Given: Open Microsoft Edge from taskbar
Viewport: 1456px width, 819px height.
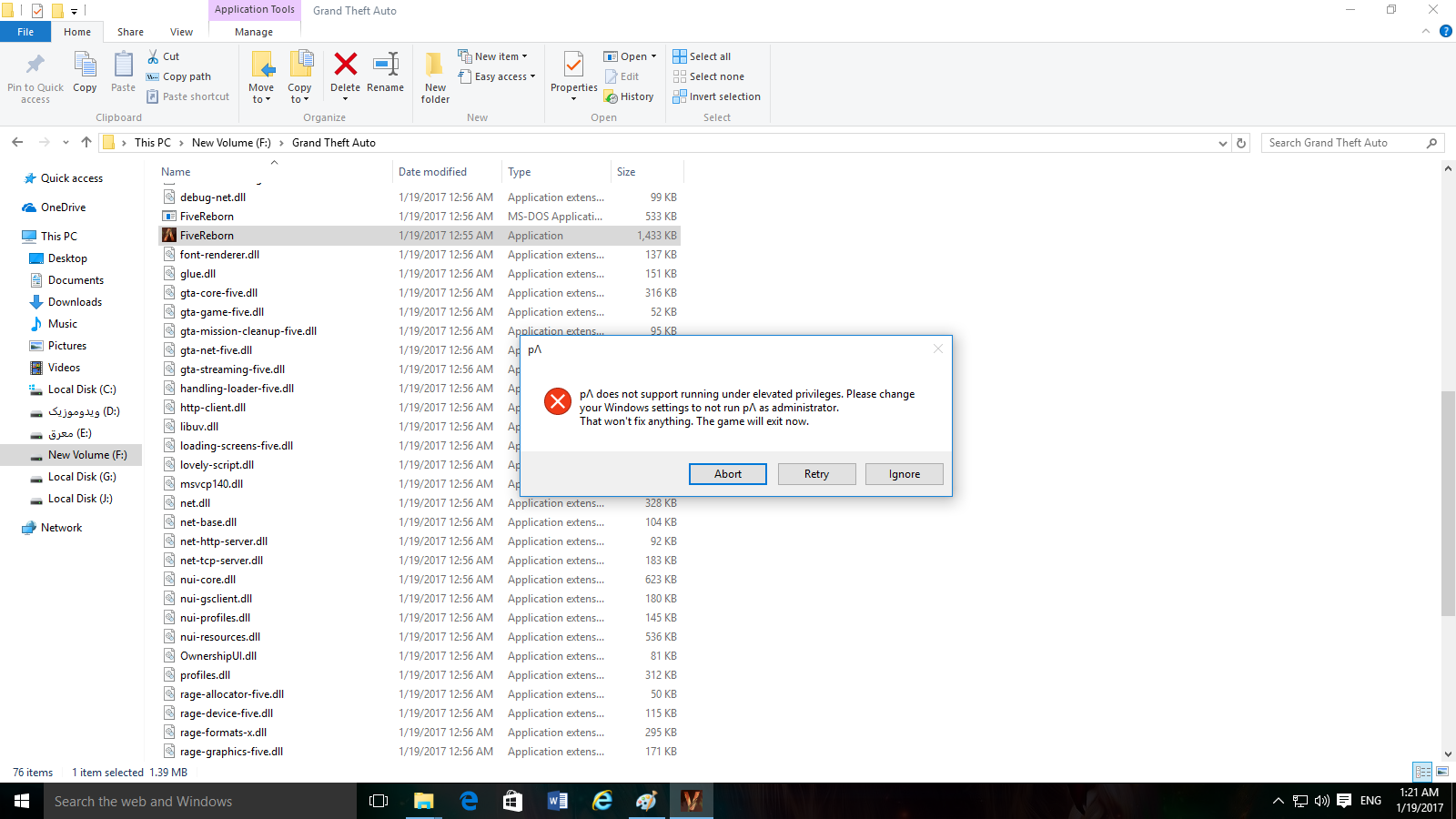Looking at the screenshot, I should [x=469, y=801].
